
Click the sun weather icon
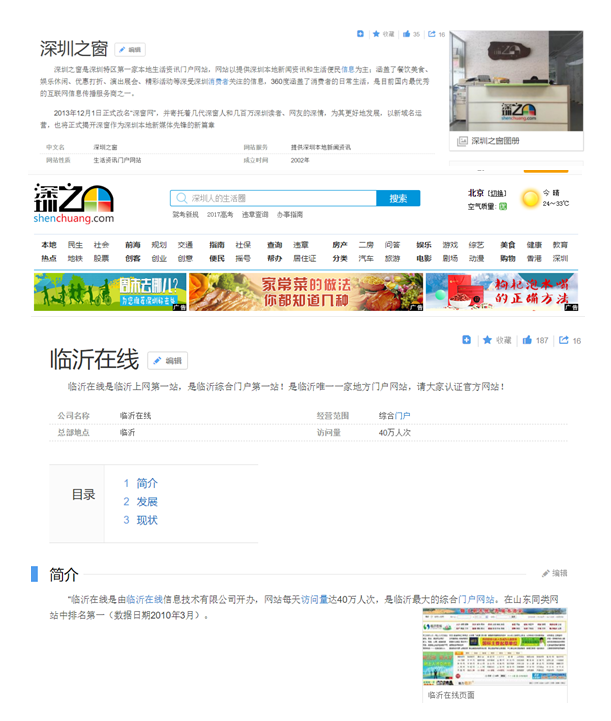[530, 198]
